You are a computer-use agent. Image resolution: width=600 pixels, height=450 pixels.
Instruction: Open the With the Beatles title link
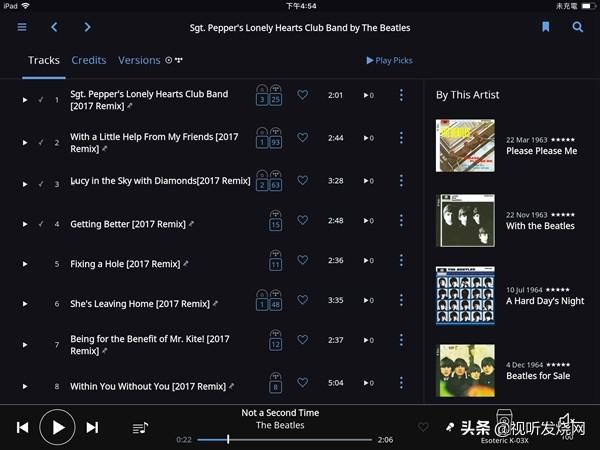[540, 226]
